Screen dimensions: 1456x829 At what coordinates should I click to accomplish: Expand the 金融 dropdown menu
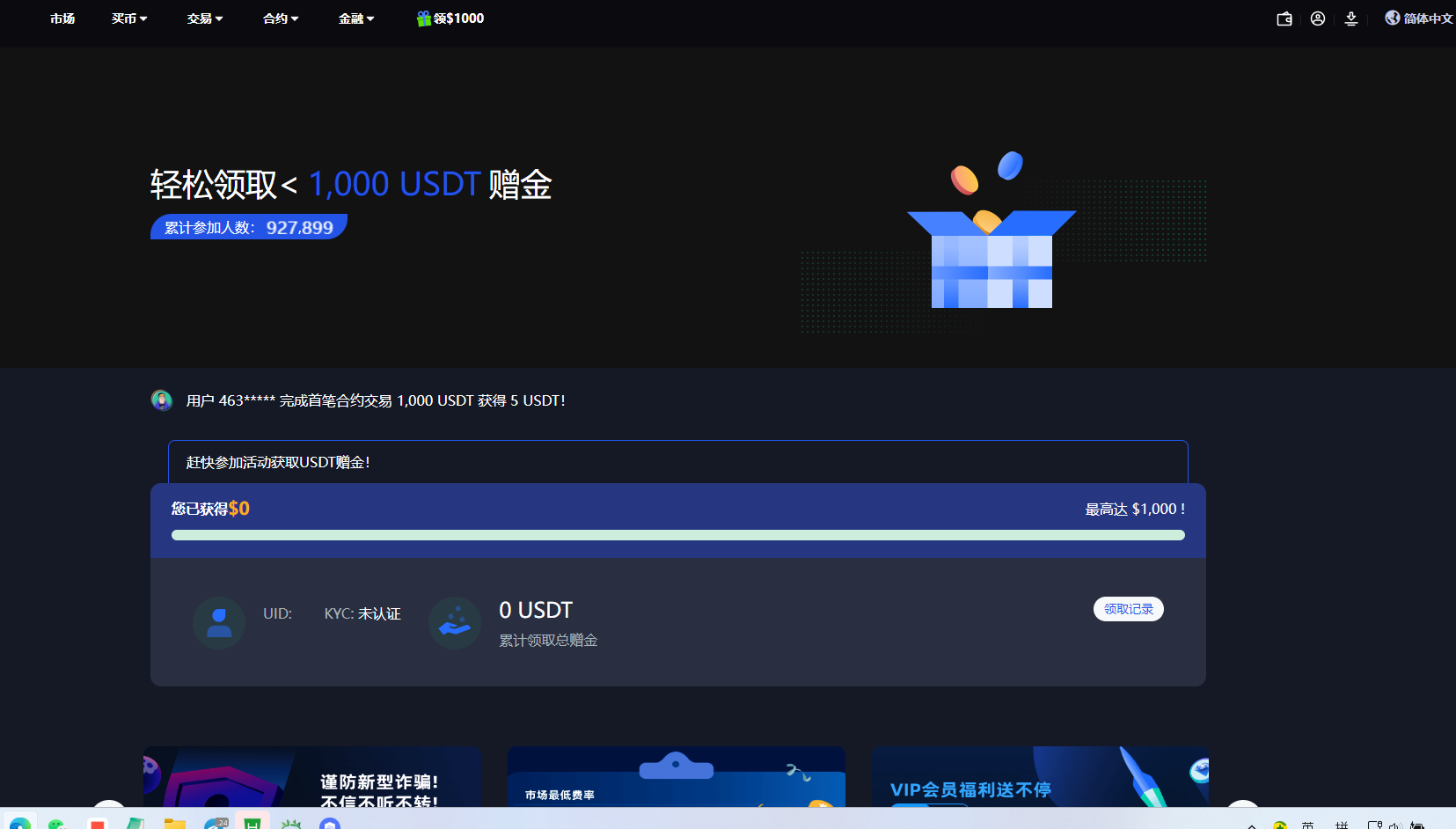click(355, 18)
